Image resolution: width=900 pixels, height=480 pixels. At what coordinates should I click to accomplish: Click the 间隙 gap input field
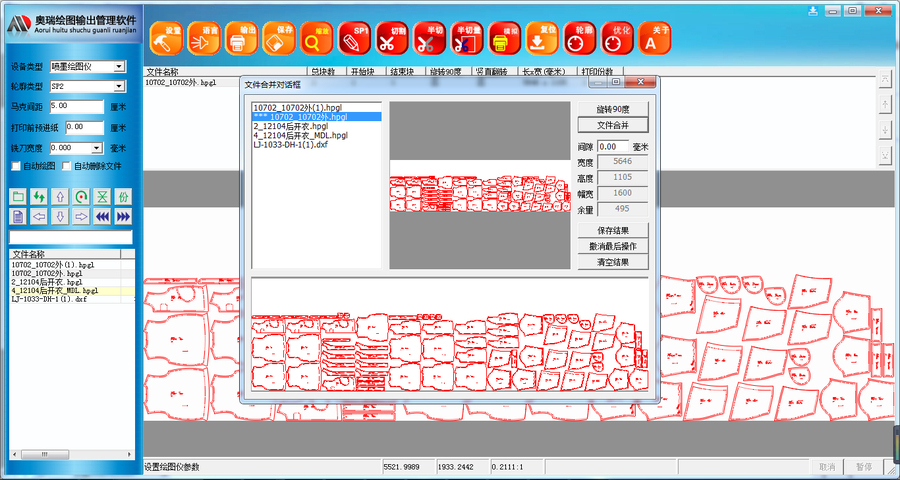pyautogui.click(x=613, y=147)
